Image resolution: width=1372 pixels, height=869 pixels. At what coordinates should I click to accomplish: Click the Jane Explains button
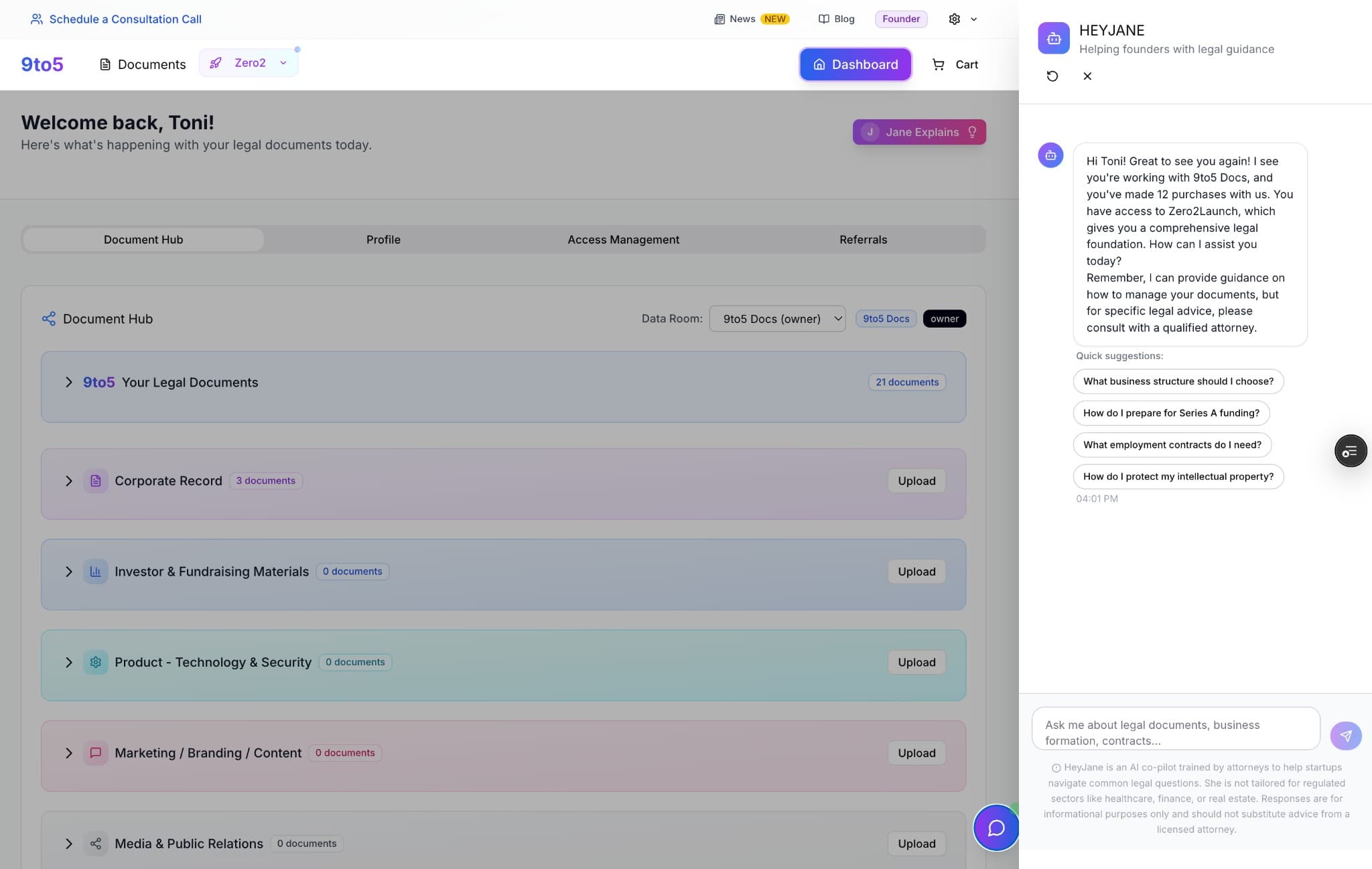tap(918, 132)
